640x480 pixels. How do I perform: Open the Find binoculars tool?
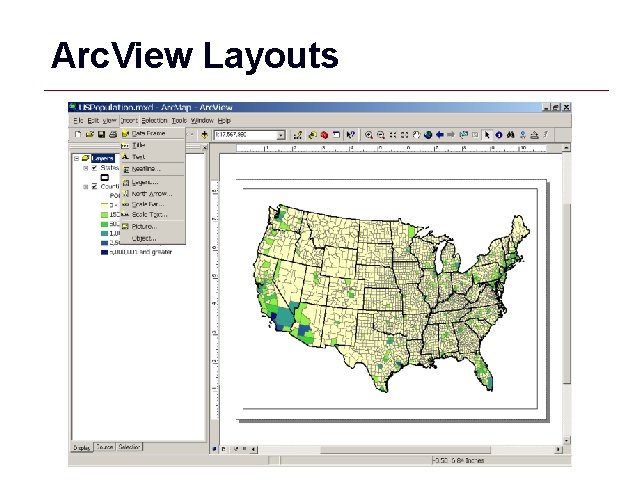510,135
